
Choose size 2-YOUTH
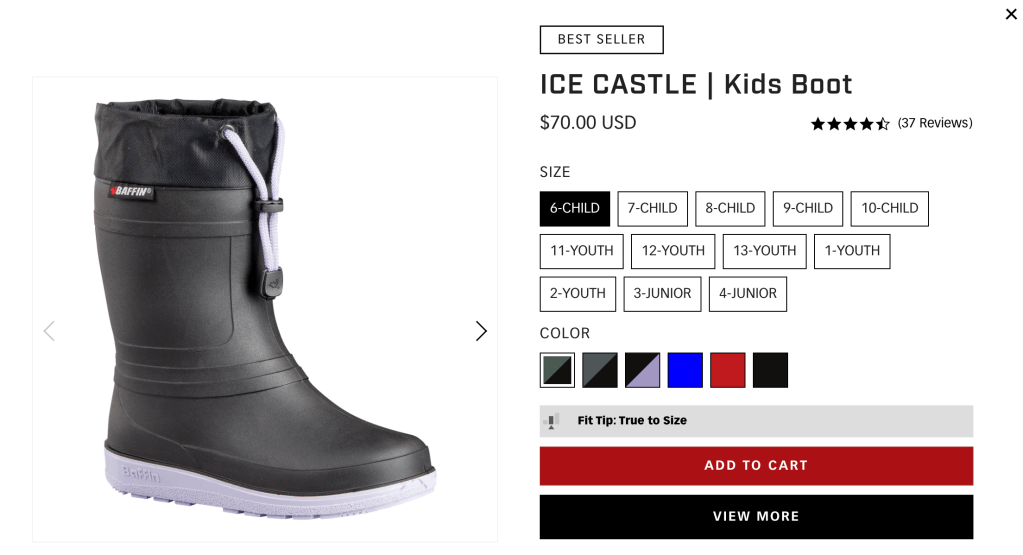click(x=577, y=294)
